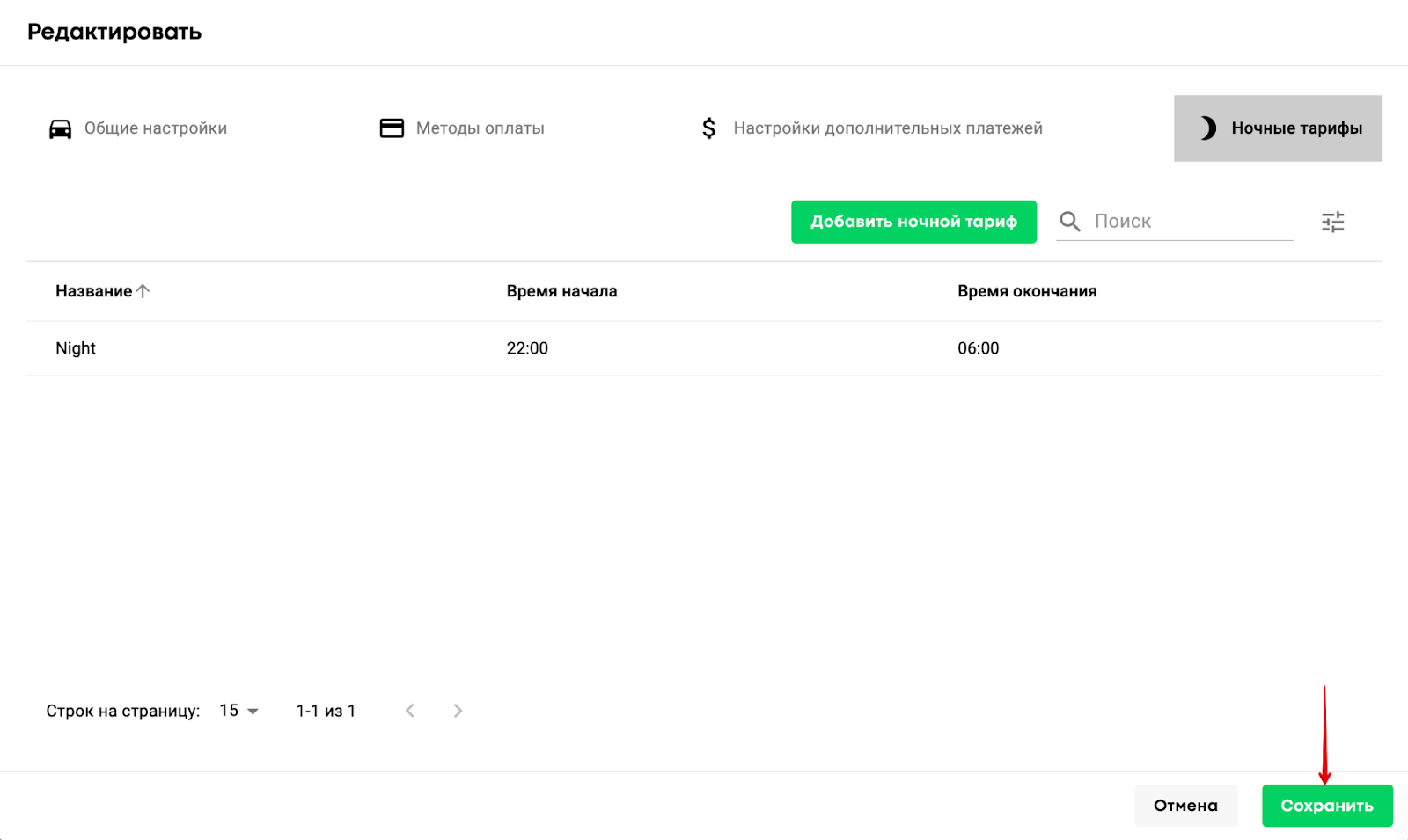Go to the previous table page
The width and height of the screenshot is (1408, 840).
[x=410, y=711]
